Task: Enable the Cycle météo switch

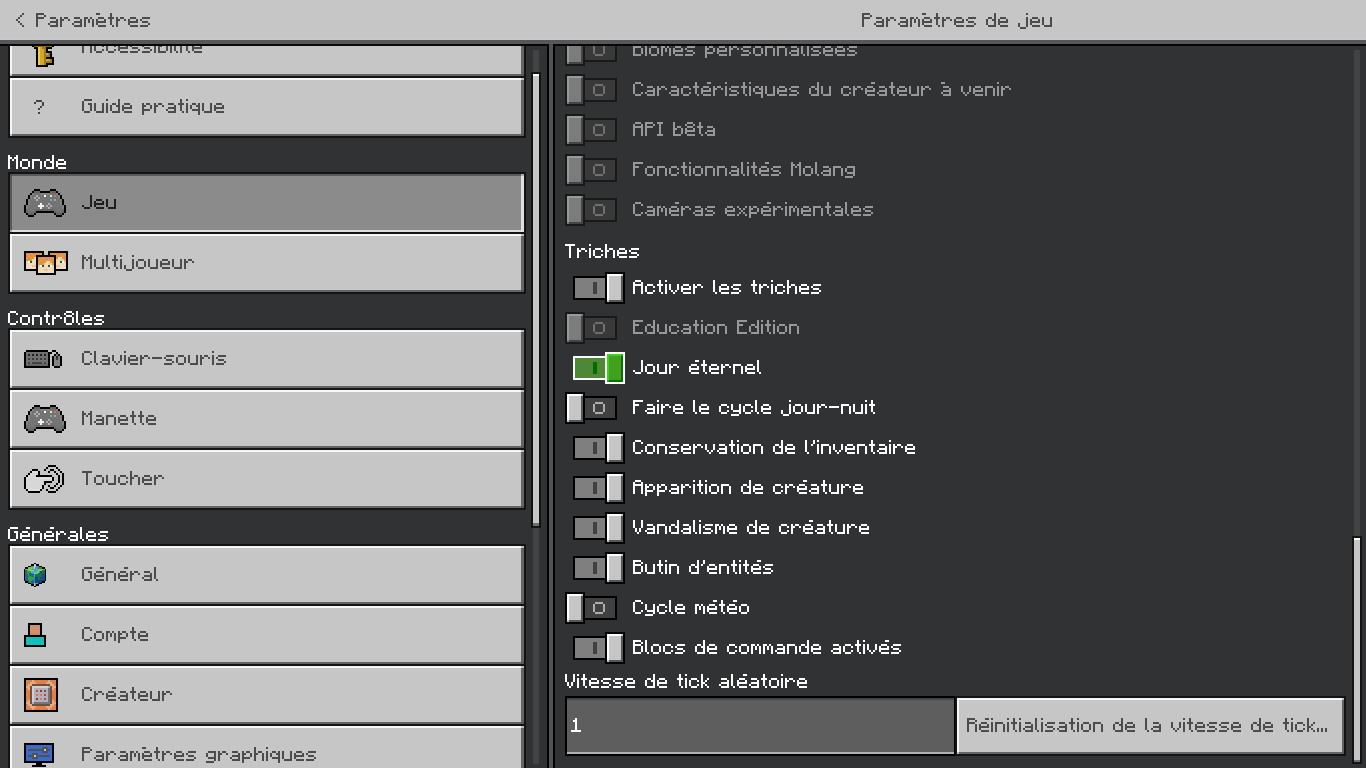Action: (x=591, y=608)
